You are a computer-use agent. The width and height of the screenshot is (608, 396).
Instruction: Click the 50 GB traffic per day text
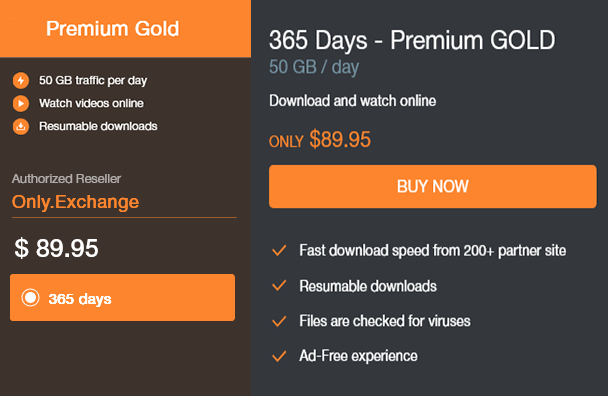click(x=93, y=81)
